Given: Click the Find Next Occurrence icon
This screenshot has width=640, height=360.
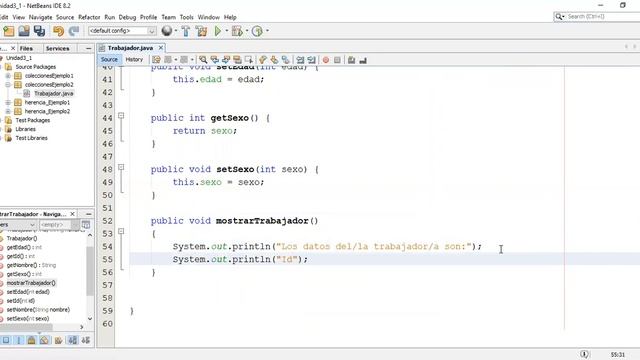Looking at the screenshot, I should pos(226,60).
